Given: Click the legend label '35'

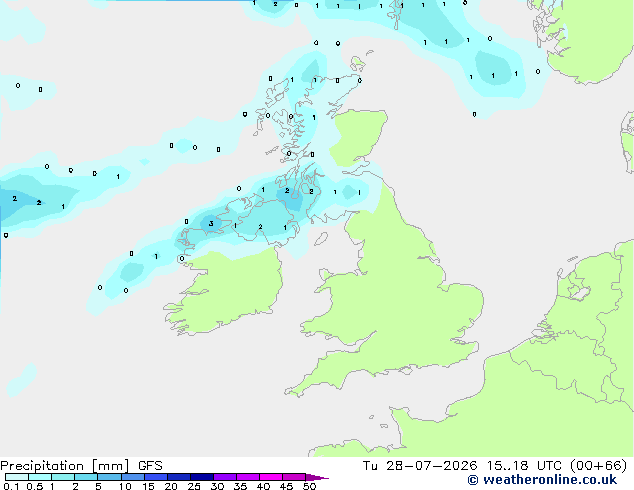Looking at the screenshot, I should point(240,486).
